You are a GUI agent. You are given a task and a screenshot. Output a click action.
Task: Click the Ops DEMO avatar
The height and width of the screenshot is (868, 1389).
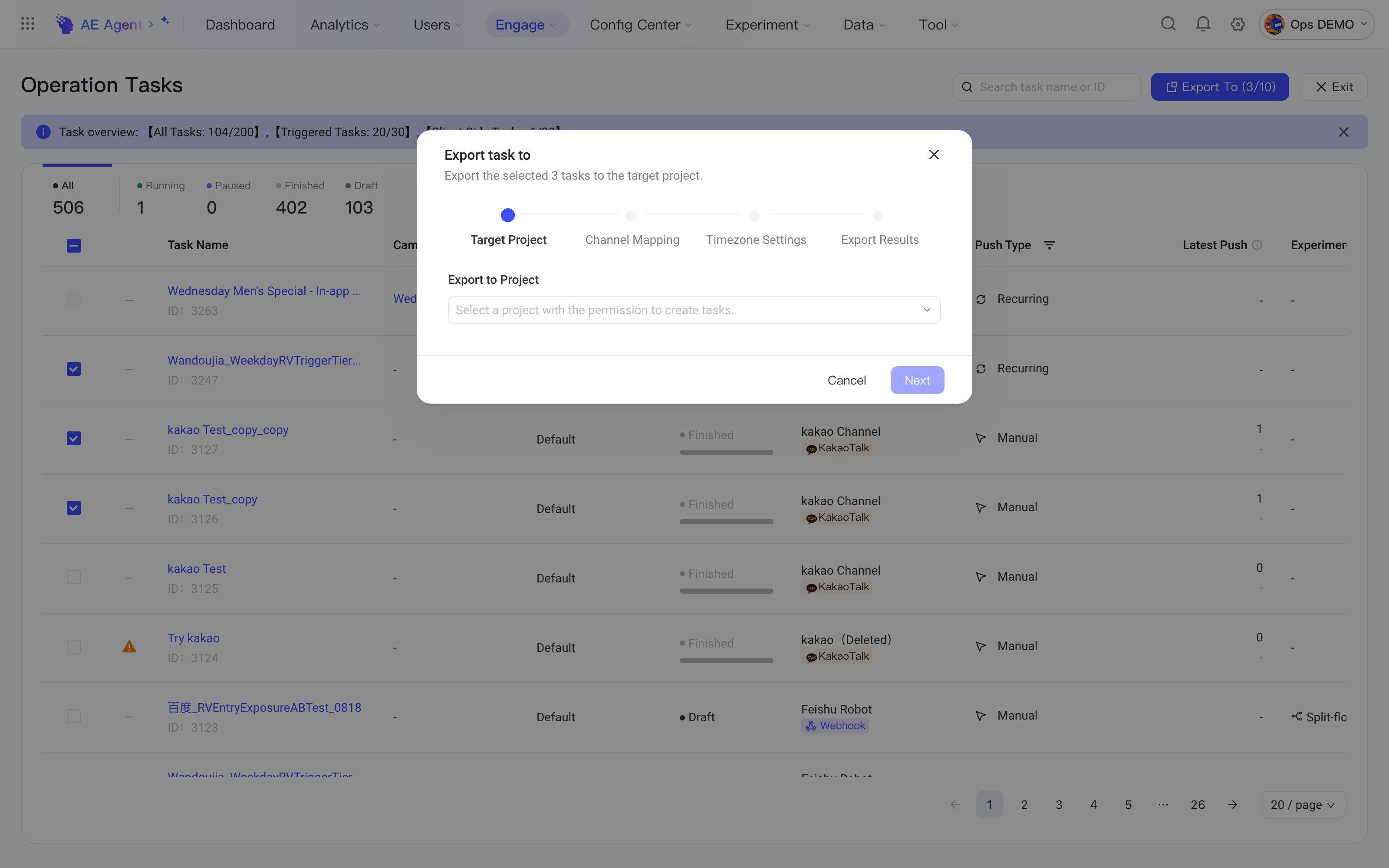(x=1274, y=24)
